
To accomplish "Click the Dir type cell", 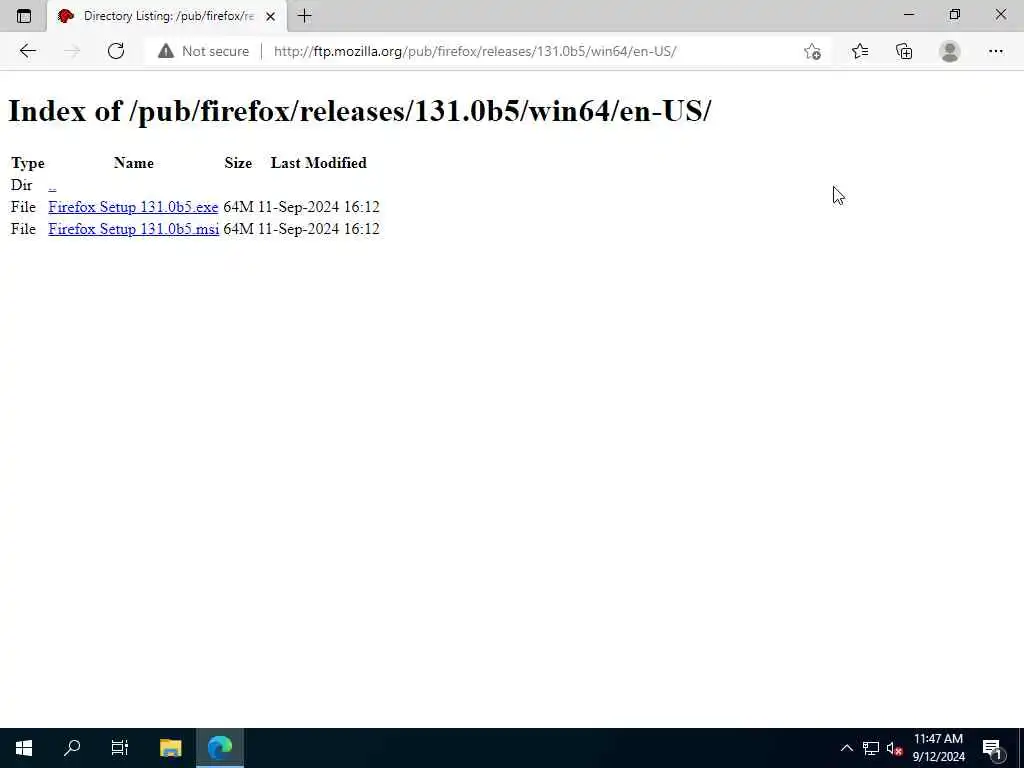I will tap(22, 185).
